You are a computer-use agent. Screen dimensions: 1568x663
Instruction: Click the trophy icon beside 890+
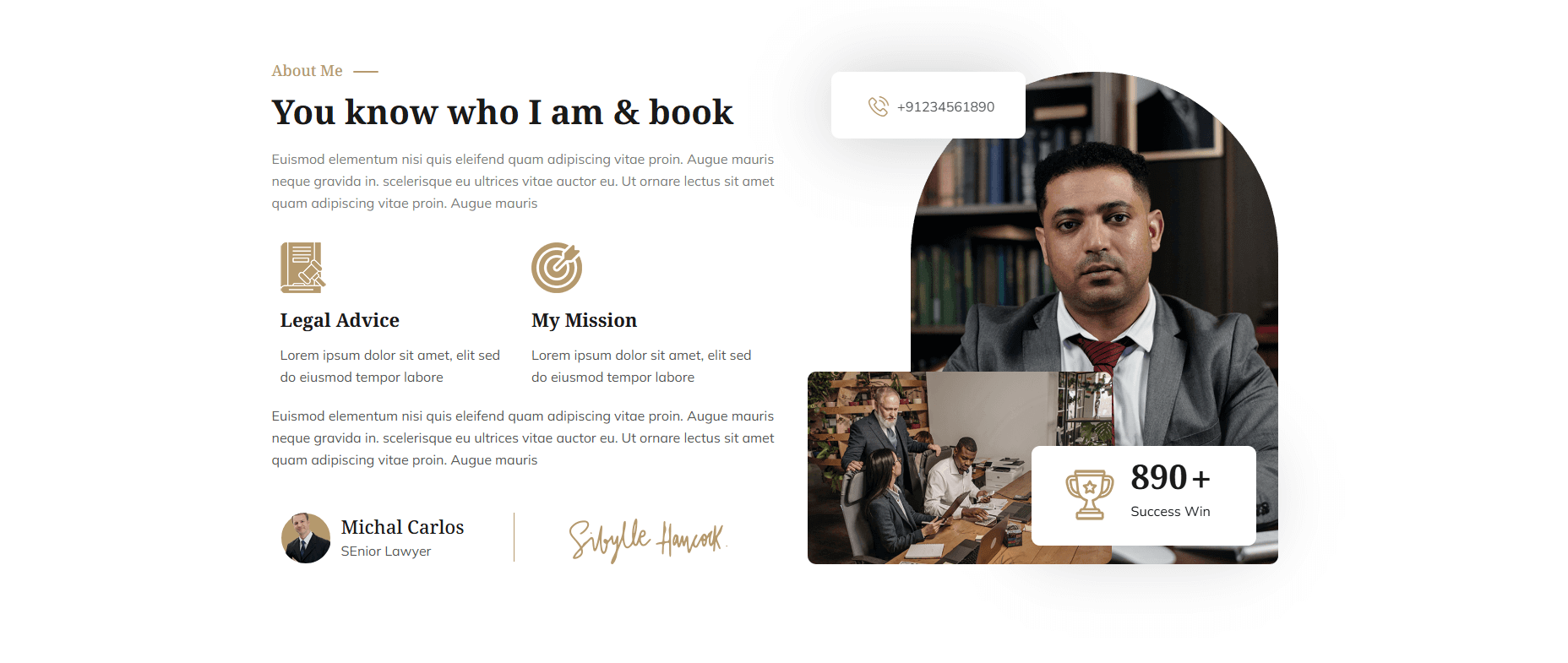[x=1090, y=495]
